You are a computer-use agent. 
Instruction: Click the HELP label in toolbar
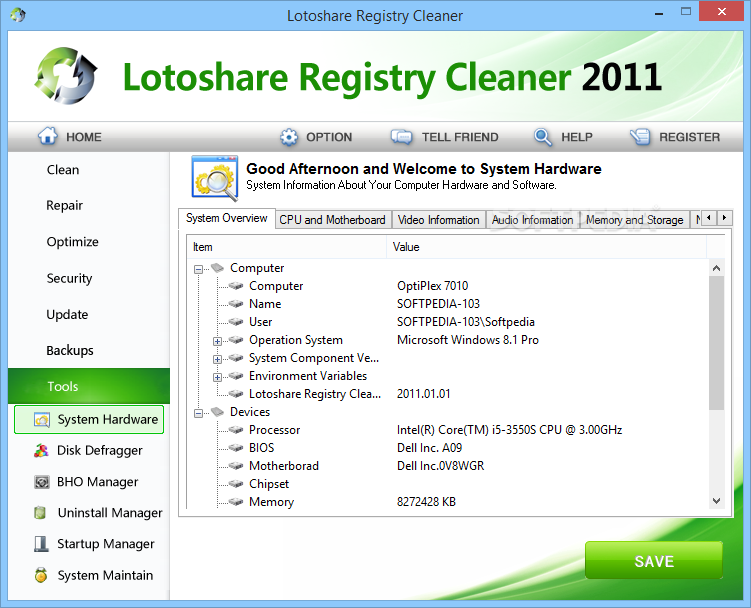coord(577,137)
